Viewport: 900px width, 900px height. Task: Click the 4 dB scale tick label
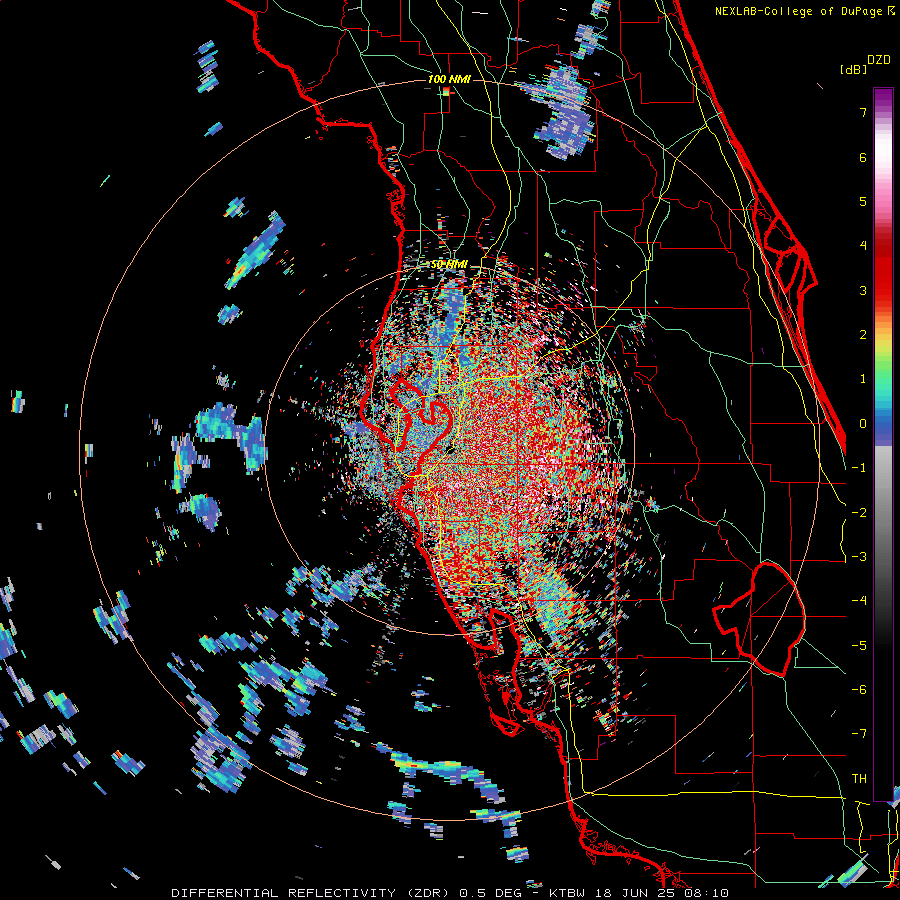[863, 246]
